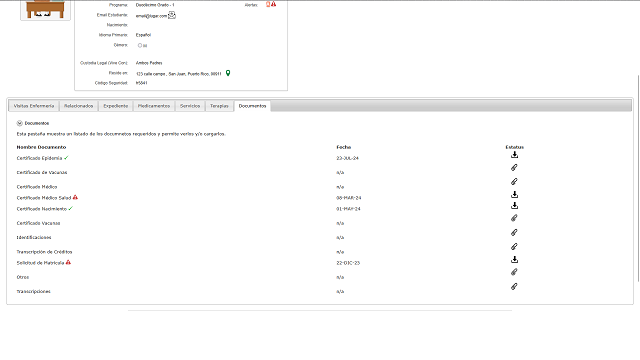Image resolution: width=640 pixels, height=360 pixels.
Task: Open the Expediente tab
Action: click(x=116, y=106)
